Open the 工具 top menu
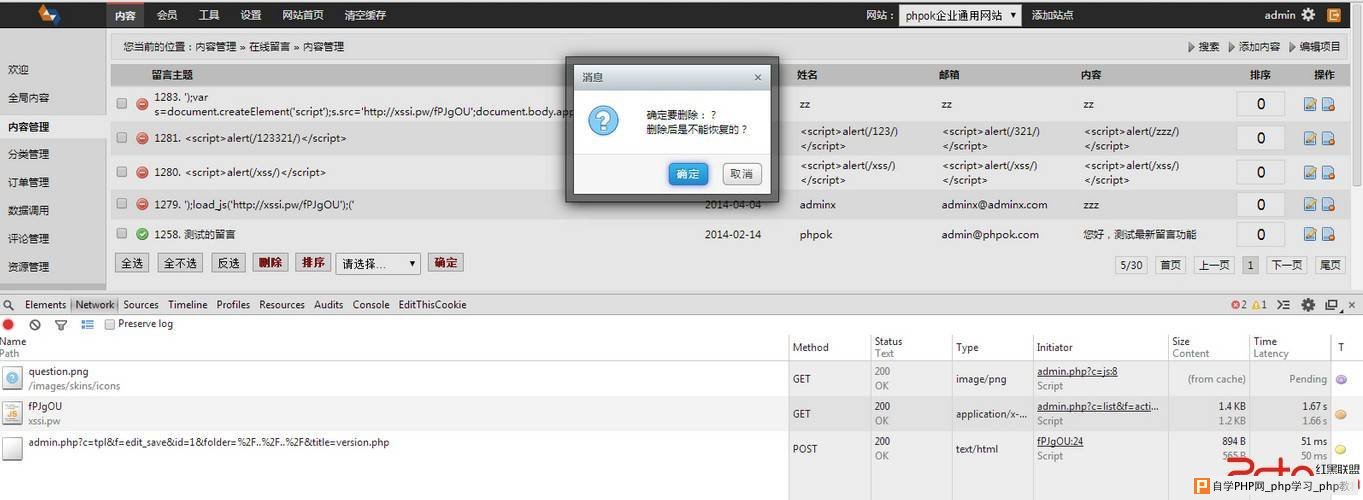1363x500 pixels. click(209, 15)
